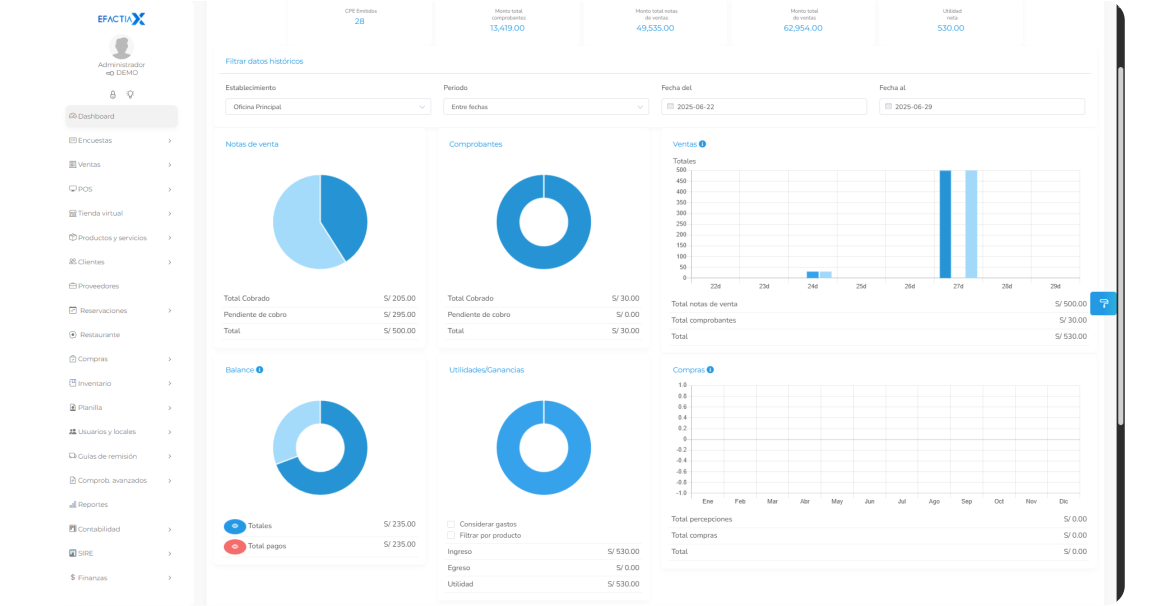Expand the Reservaciones menu chevron
The image size is (1175, 606).
[170, 310]
